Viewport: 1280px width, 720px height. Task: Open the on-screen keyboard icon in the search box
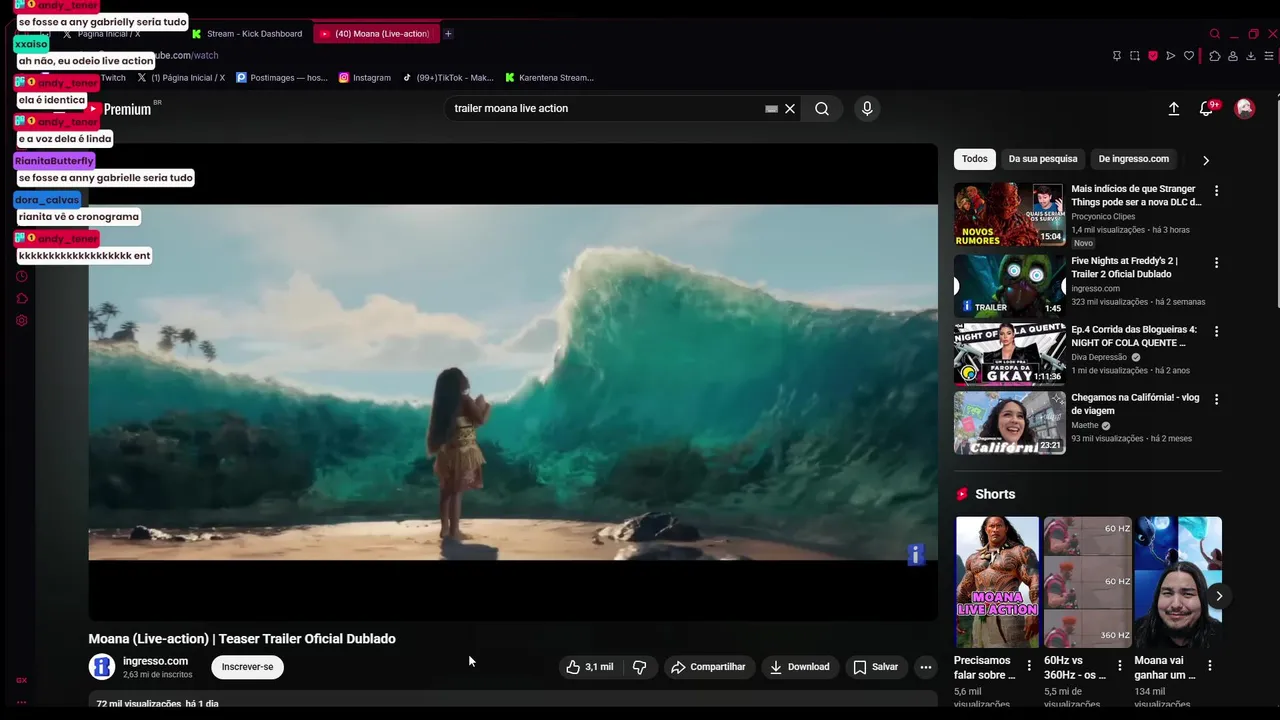[x=771, y=108]
